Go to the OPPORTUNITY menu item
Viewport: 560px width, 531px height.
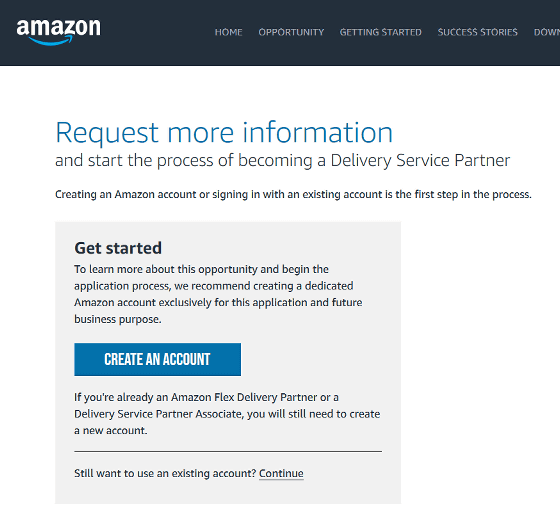(x=291, y=32)
